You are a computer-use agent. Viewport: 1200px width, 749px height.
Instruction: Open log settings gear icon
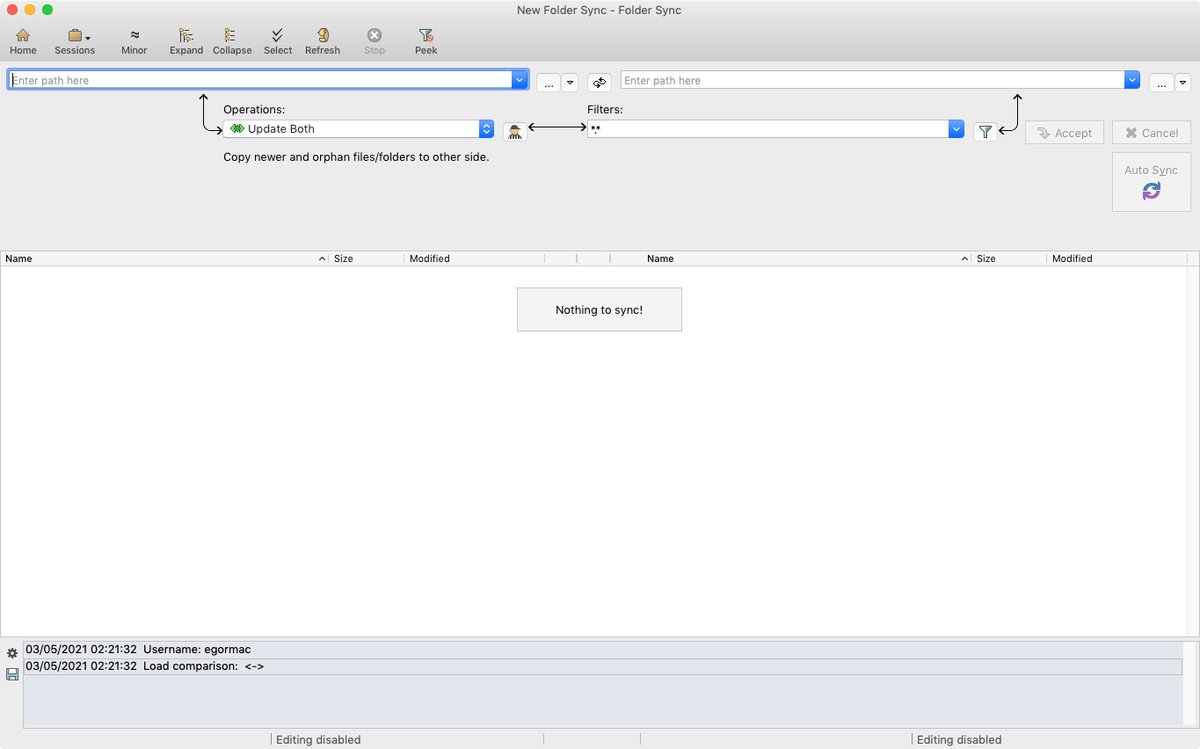[x=12, y=653]
